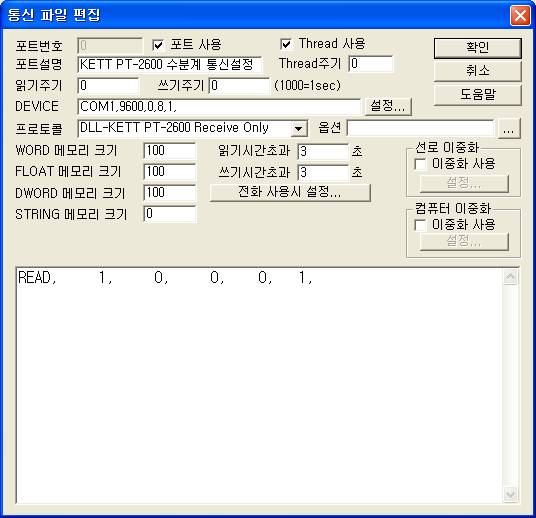Viewport: 536px width, 518px height.
Task: Click the Thread주기 input field
Action: [x=371, y=64]
